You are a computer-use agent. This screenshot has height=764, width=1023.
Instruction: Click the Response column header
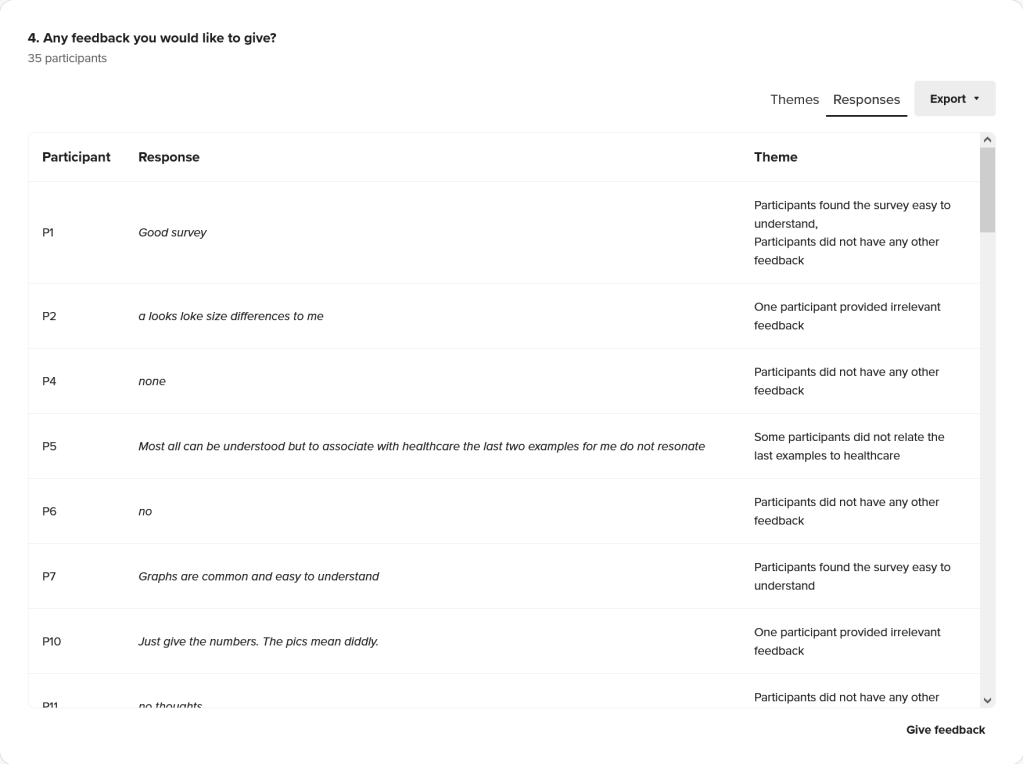pyautogui.click(x=169, y=157)
